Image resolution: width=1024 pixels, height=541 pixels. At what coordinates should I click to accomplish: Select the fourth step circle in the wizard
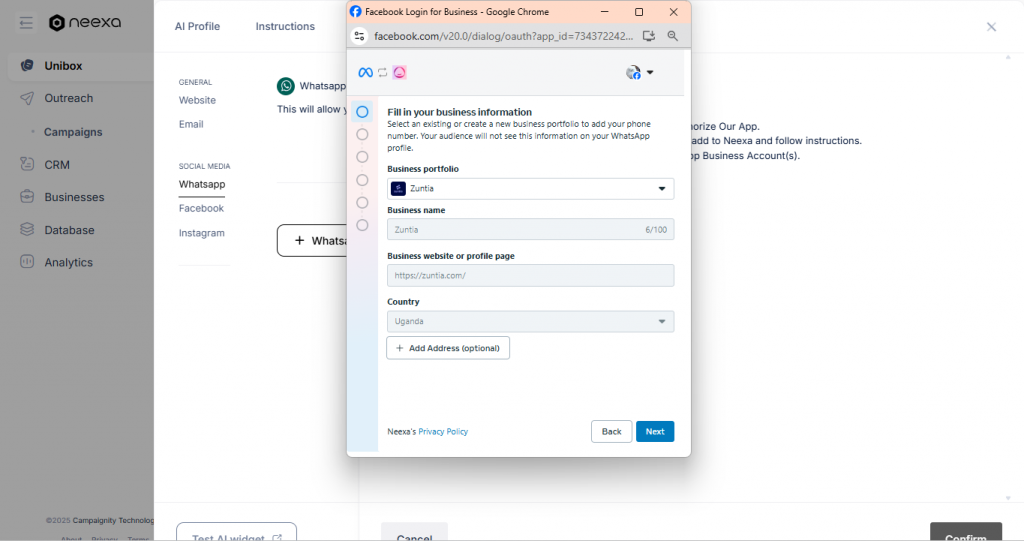tap(362, 180)
